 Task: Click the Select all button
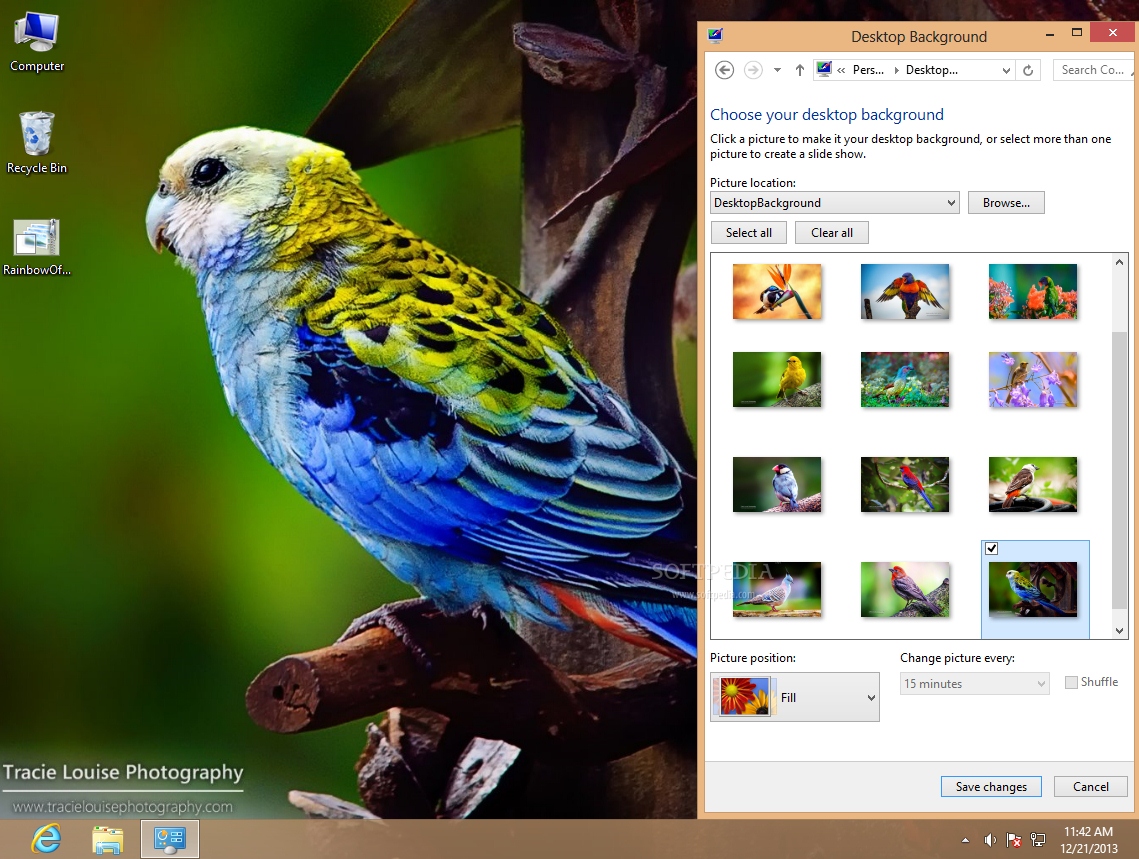[748, 232]
